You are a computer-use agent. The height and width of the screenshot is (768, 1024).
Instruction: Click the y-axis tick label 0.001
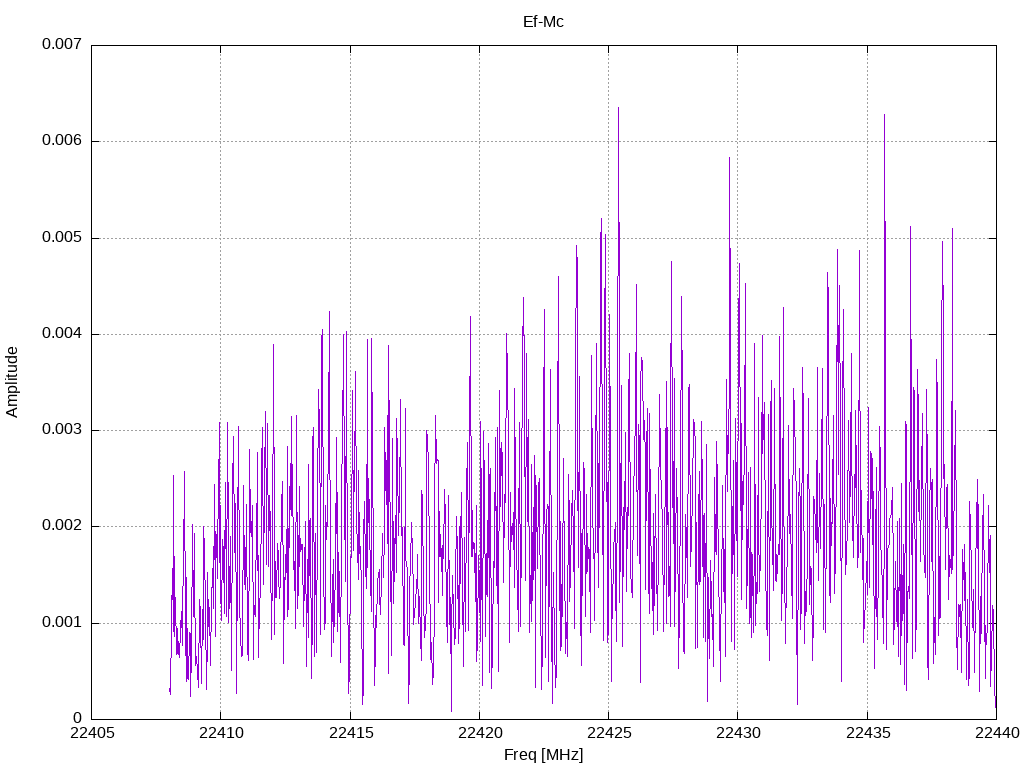tap(62, 622)
